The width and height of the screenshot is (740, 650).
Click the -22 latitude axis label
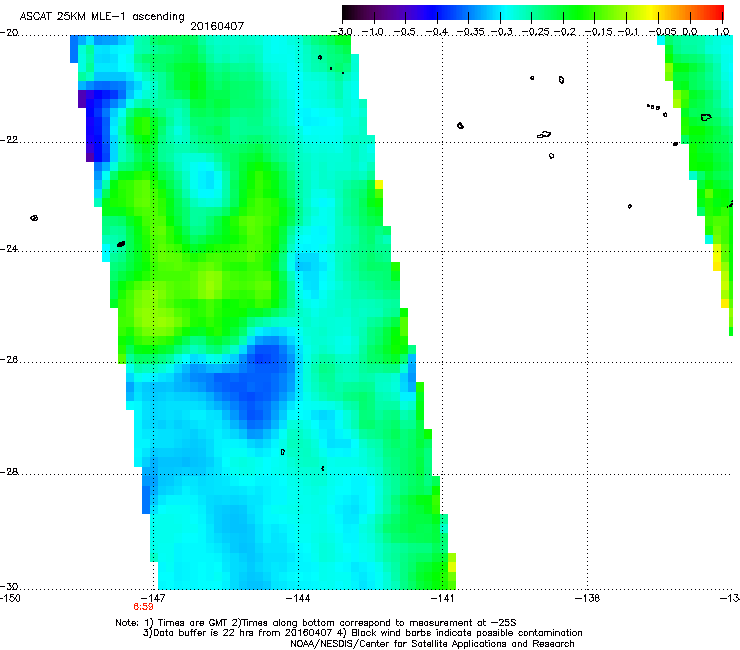click(9, 140)
